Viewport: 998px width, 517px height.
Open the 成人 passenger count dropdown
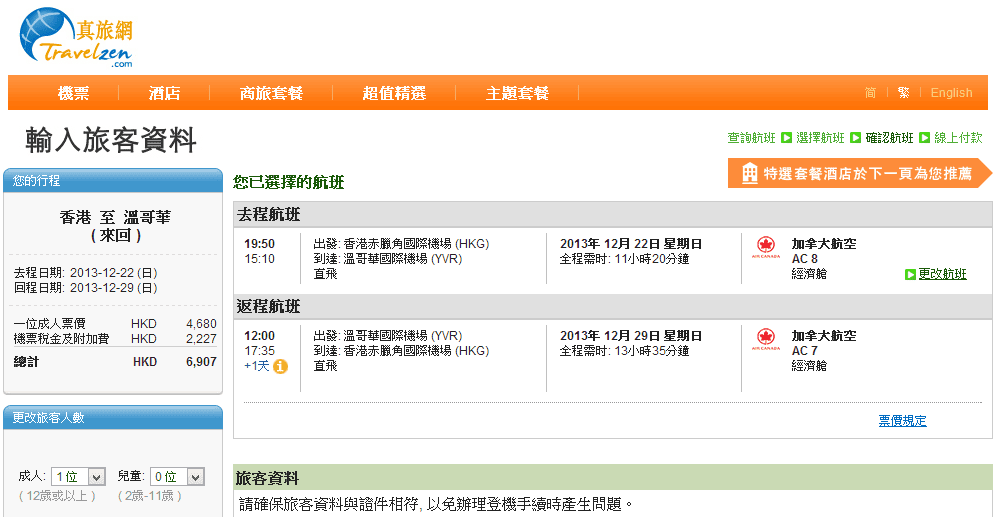78,477
